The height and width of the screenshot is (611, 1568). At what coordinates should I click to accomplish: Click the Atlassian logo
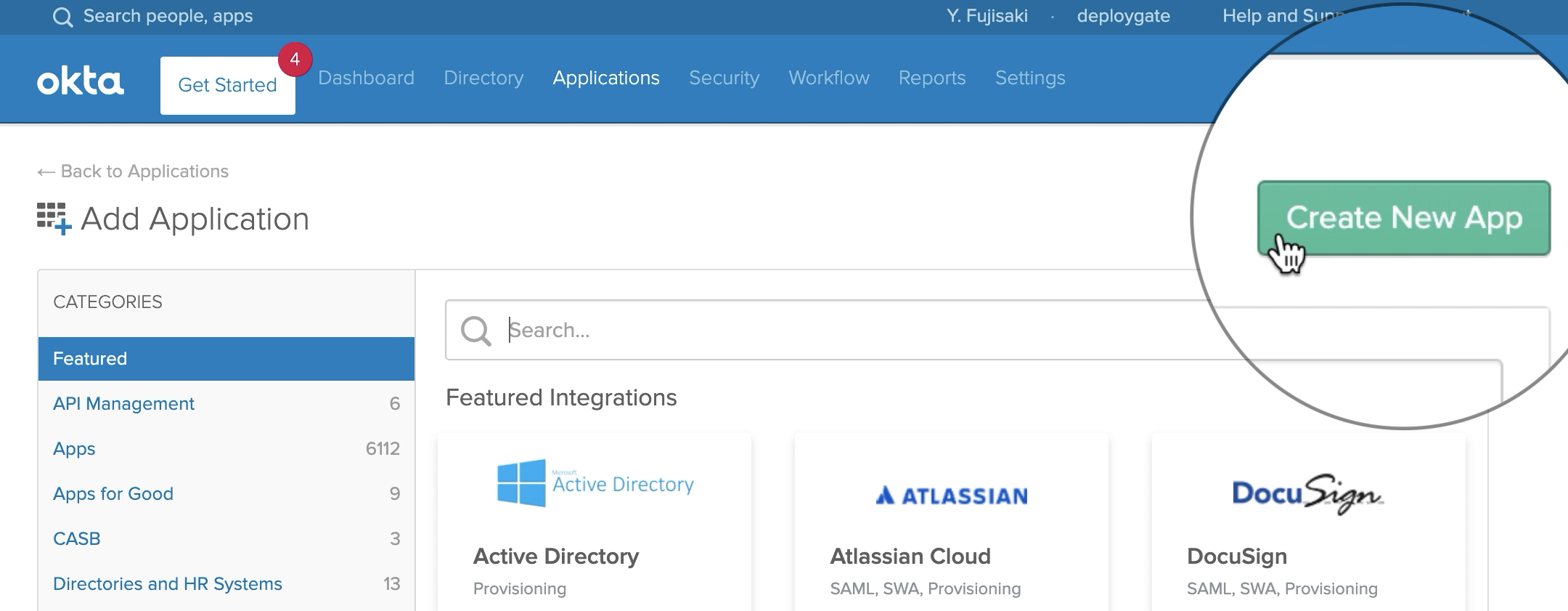tap(952, 495)
